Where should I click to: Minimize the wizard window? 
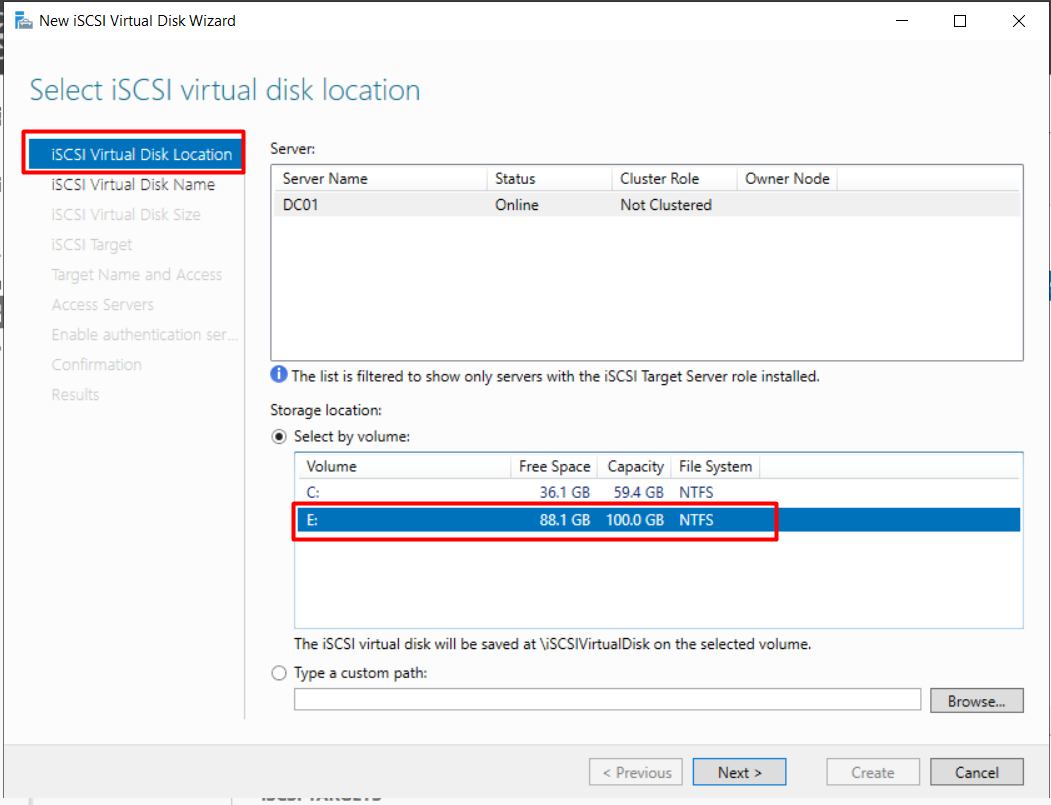pos(901,21)
